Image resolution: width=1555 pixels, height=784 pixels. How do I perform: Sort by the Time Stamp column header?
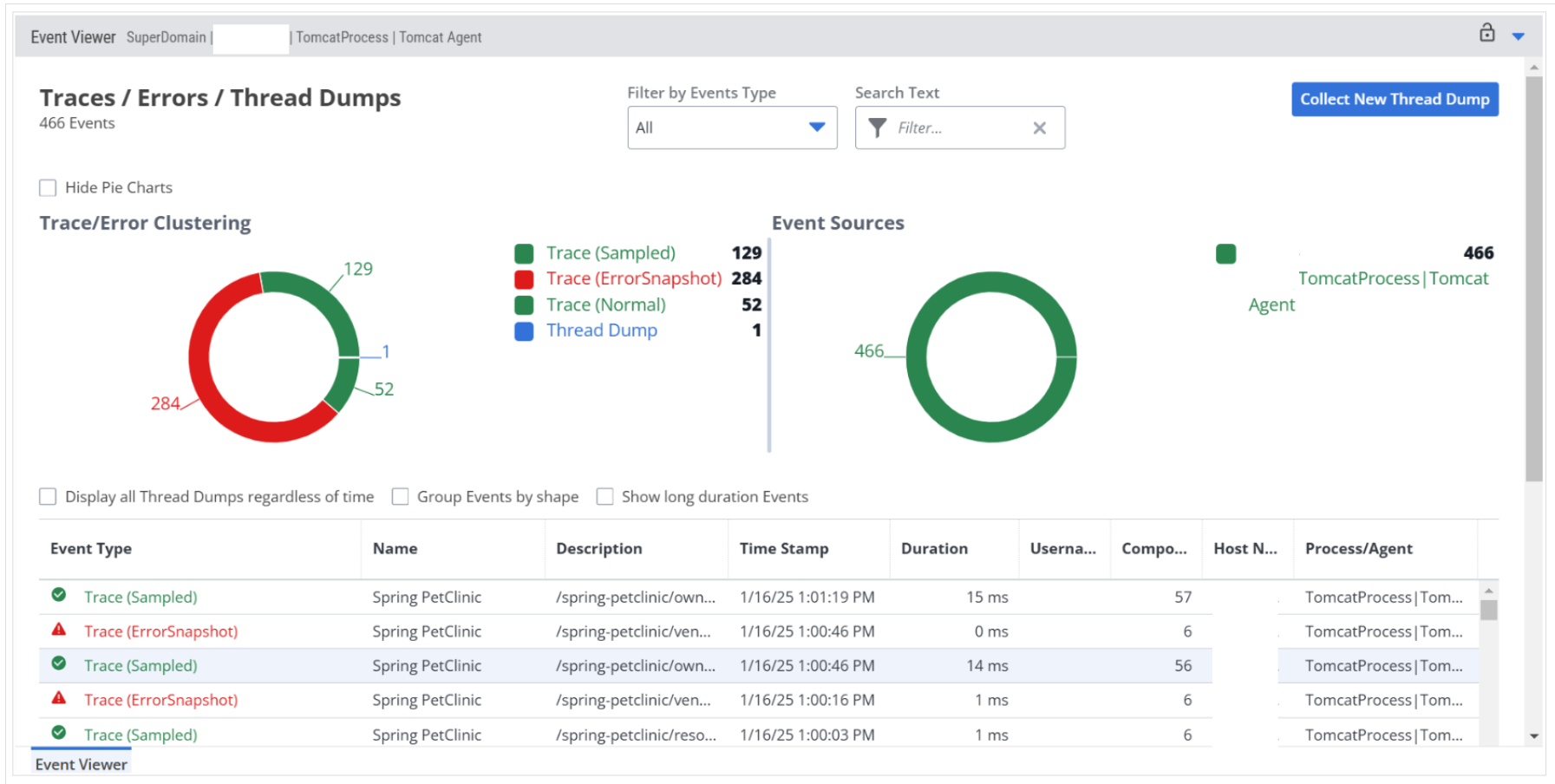pos(784,549)
